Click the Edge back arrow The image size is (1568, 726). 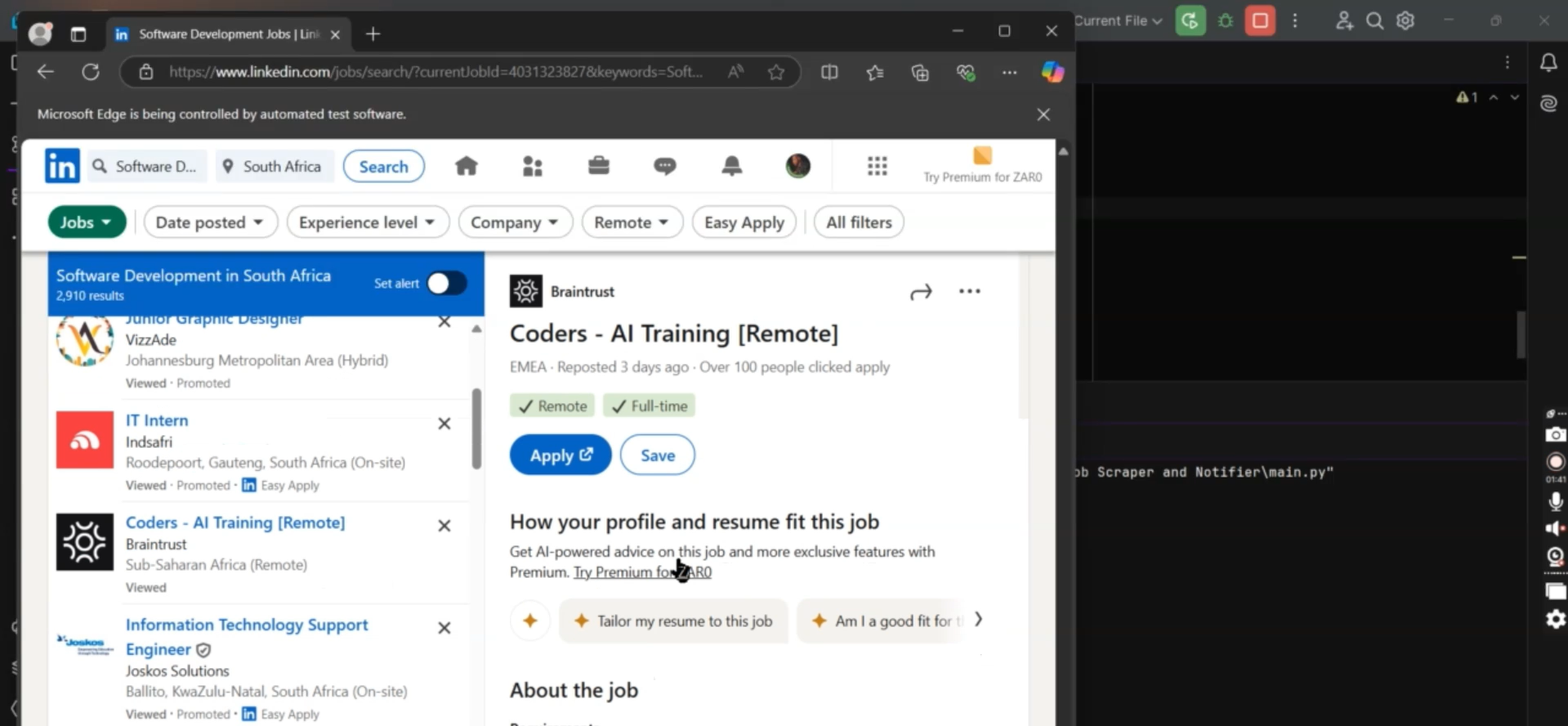46,72
